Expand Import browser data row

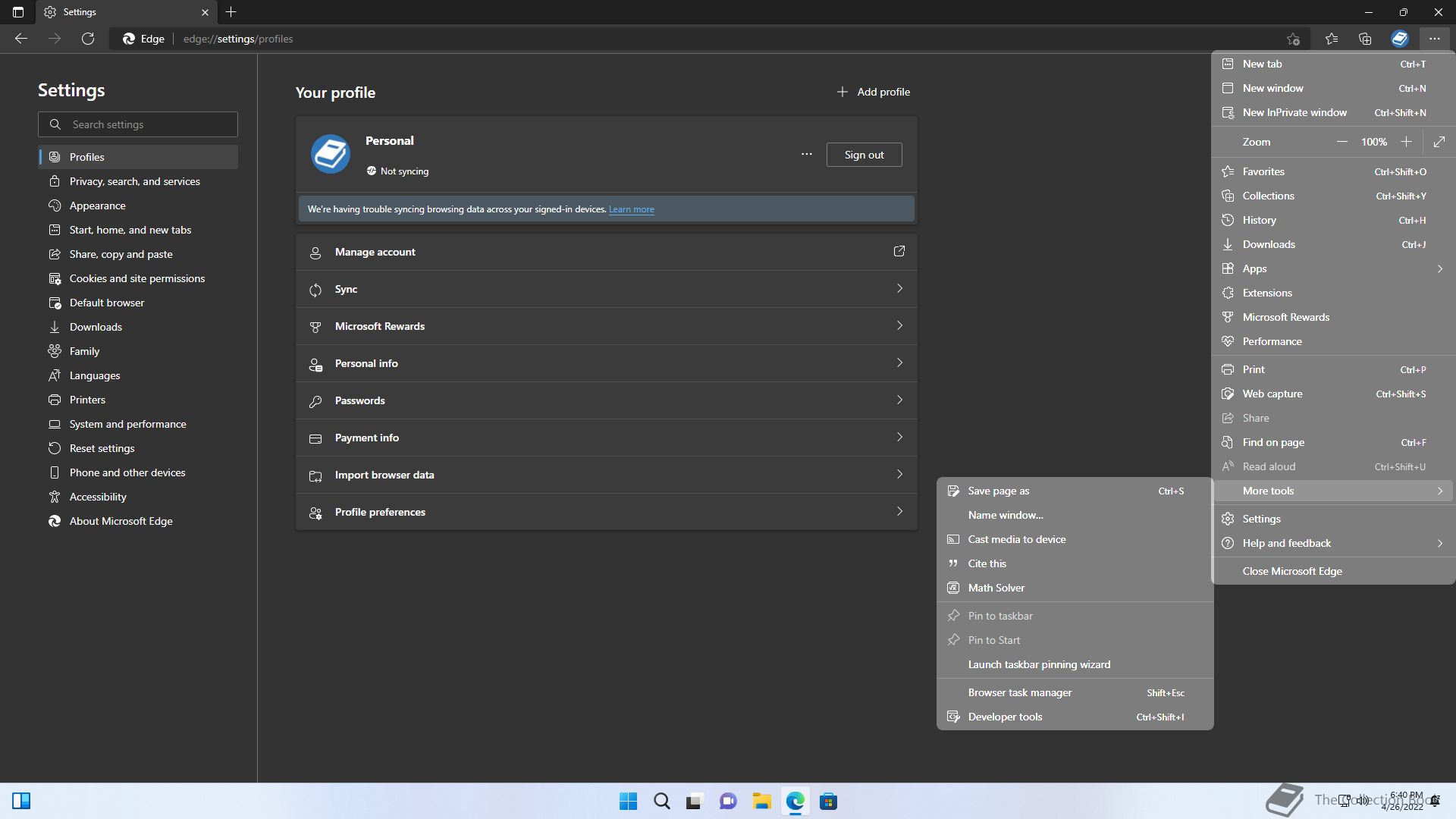[607, 475]
